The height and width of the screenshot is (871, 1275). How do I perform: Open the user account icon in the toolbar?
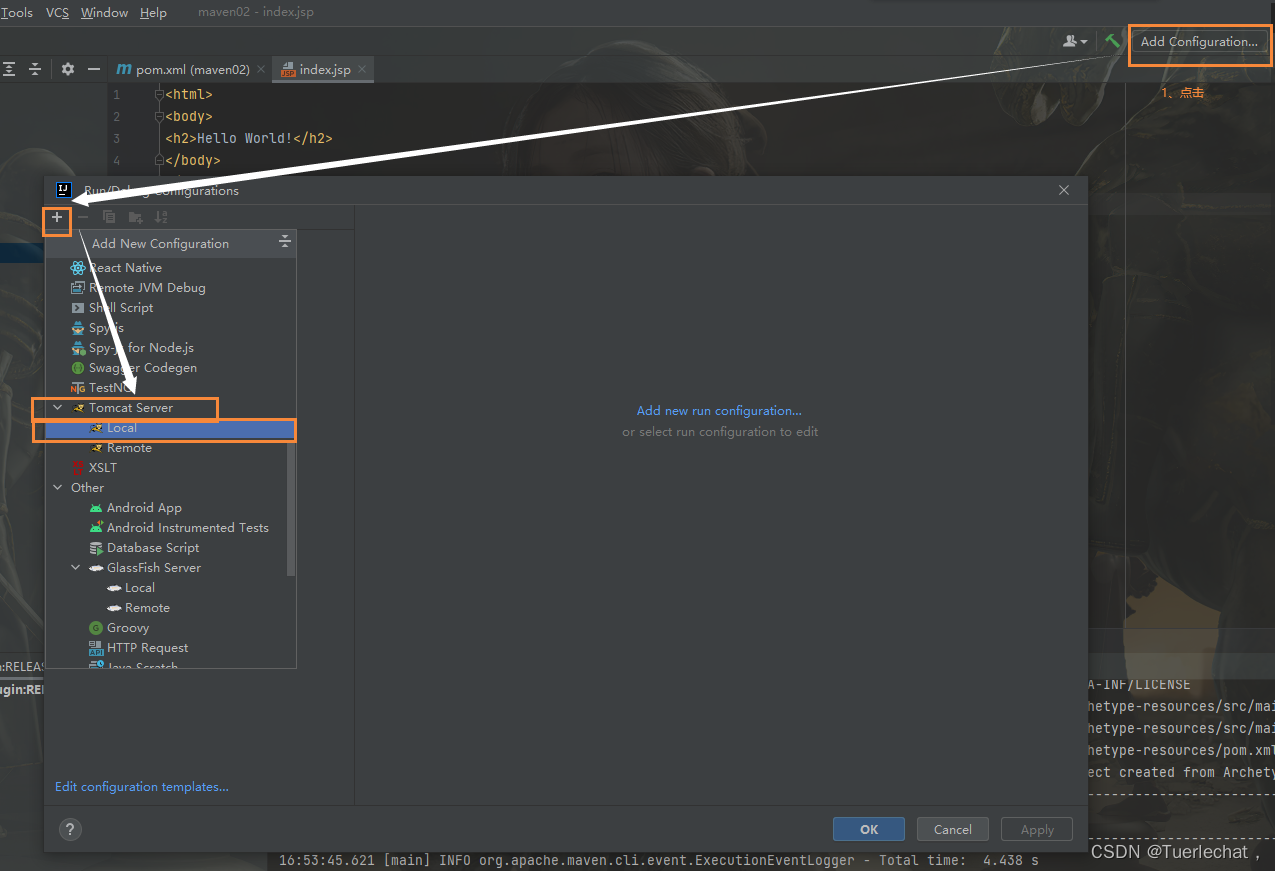(1075, 41)
